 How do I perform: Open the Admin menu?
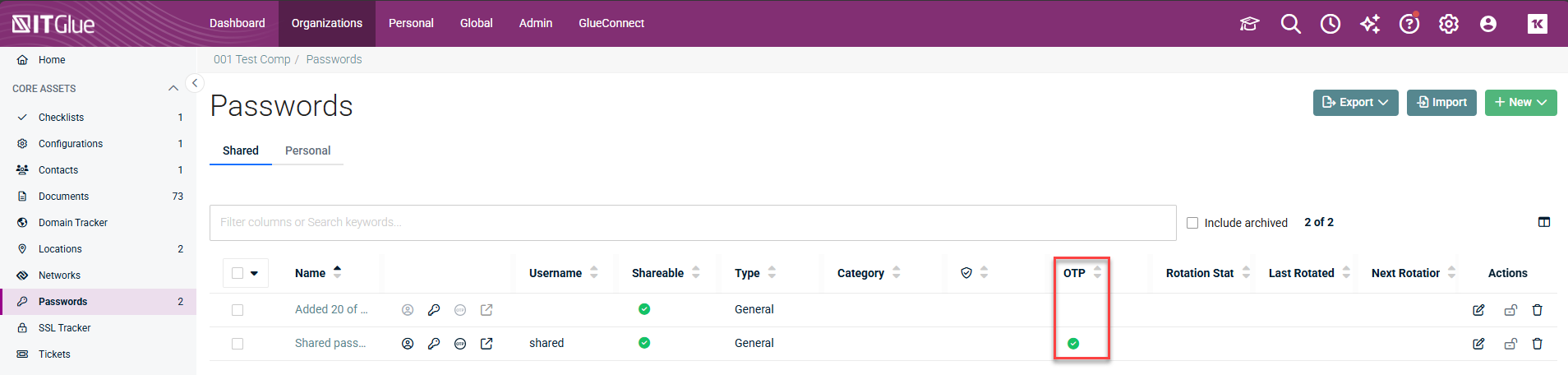[535, 23]
